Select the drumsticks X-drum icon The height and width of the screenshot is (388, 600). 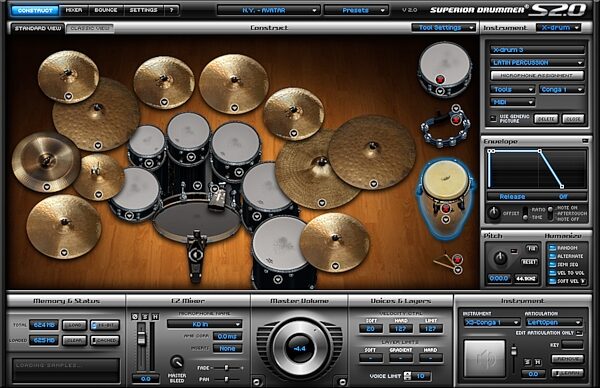tap(448, 263)
